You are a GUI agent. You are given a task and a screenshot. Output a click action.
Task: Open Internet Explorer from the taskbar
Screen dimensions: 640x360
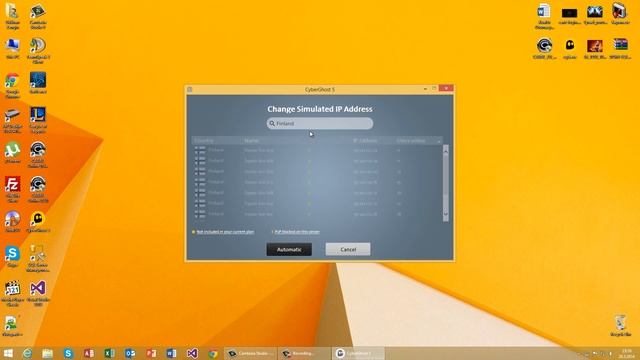point(27,353)
